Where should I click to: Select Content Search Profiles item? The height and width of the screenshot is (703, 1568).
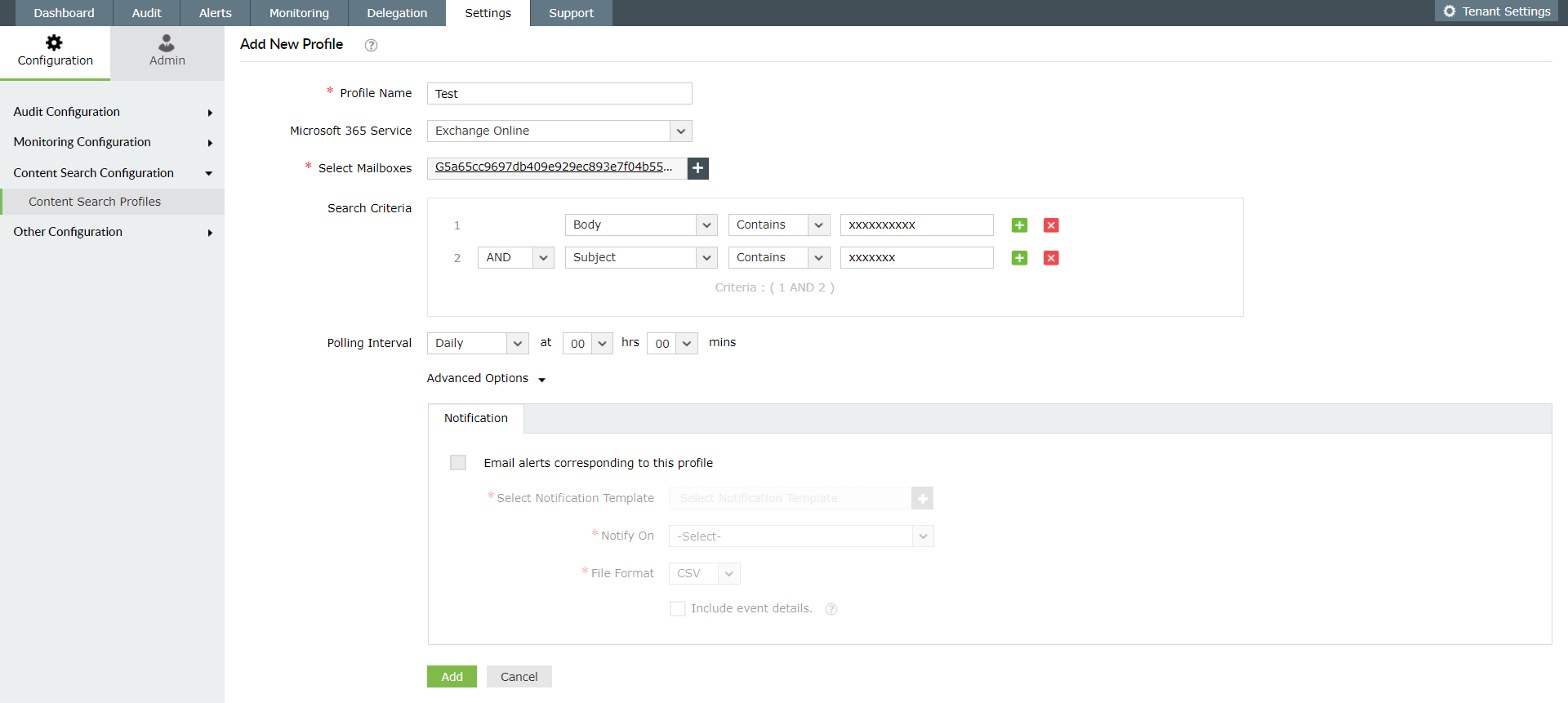112,202
